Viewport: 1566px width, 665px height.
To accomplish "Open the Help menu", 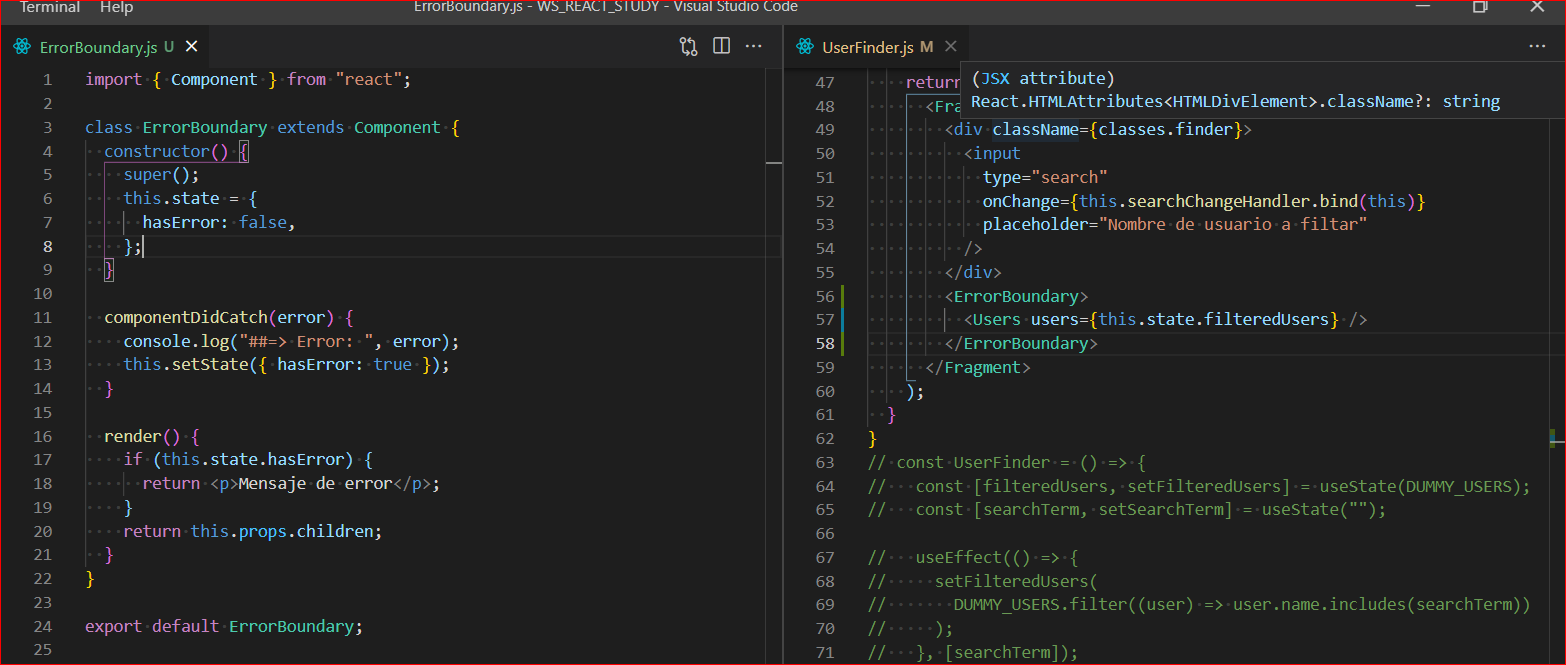I will (x=116, y=7).
